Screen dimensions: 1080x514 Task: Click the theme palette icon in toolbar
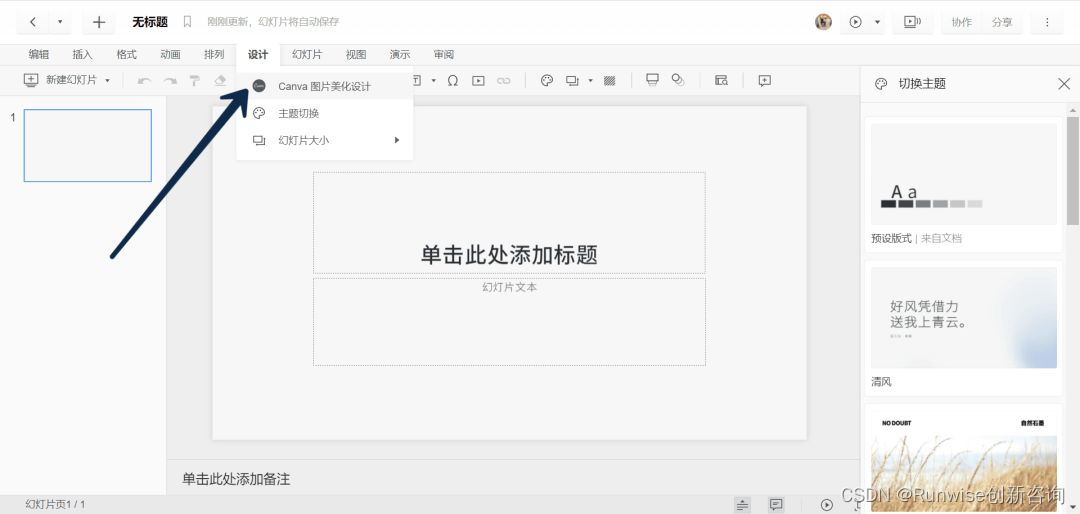547,81
